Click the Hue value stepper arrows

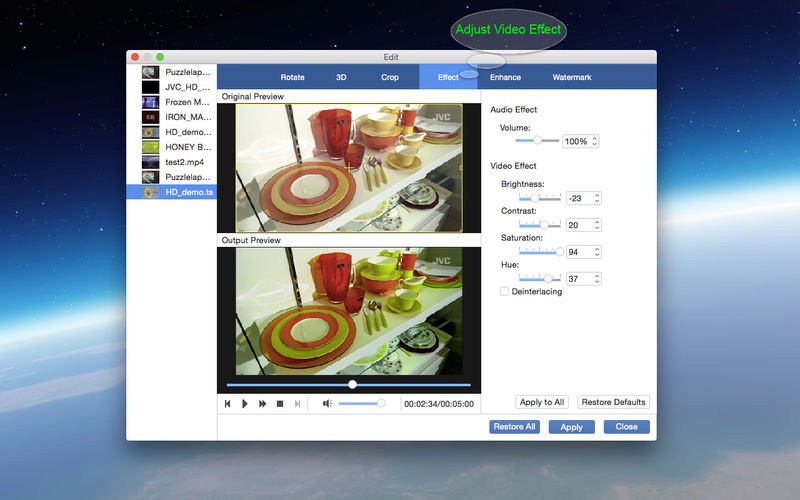pyautogui.click(x=597, y=279)
